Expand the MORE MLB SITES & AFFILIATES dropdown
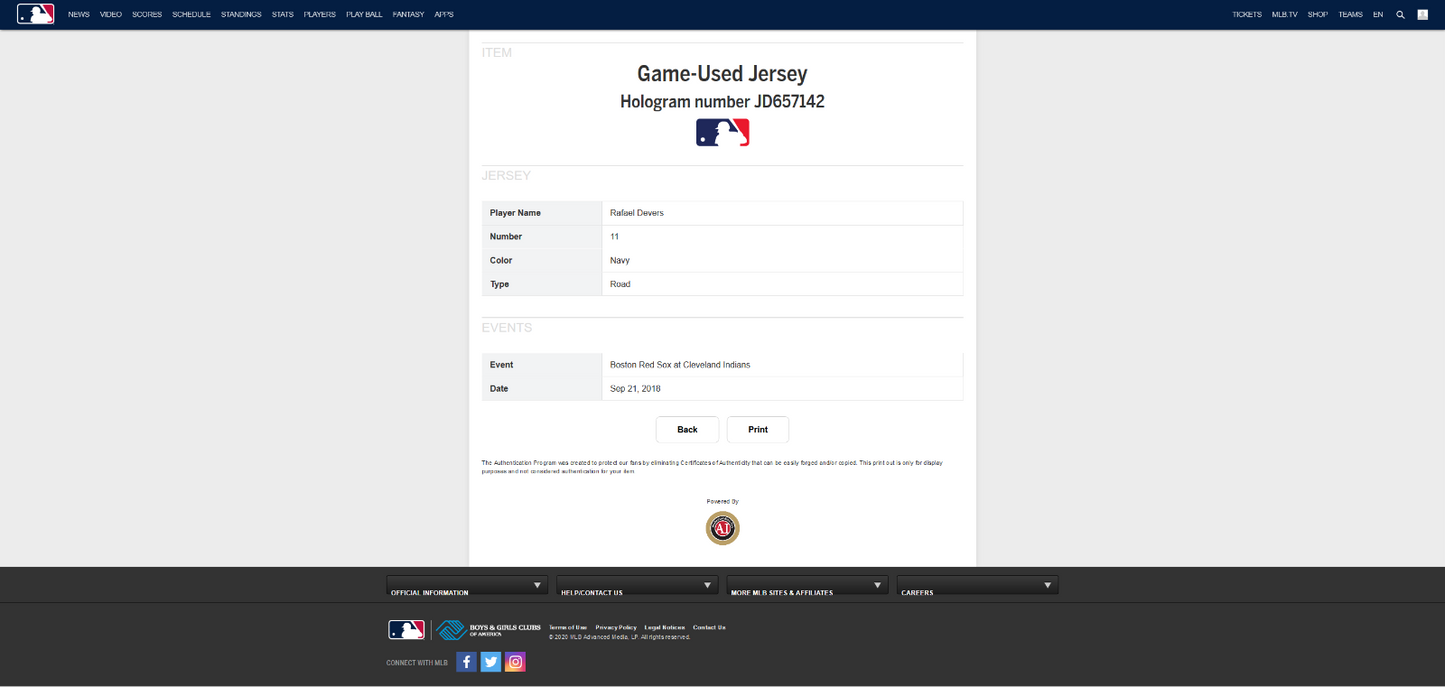 807,585
